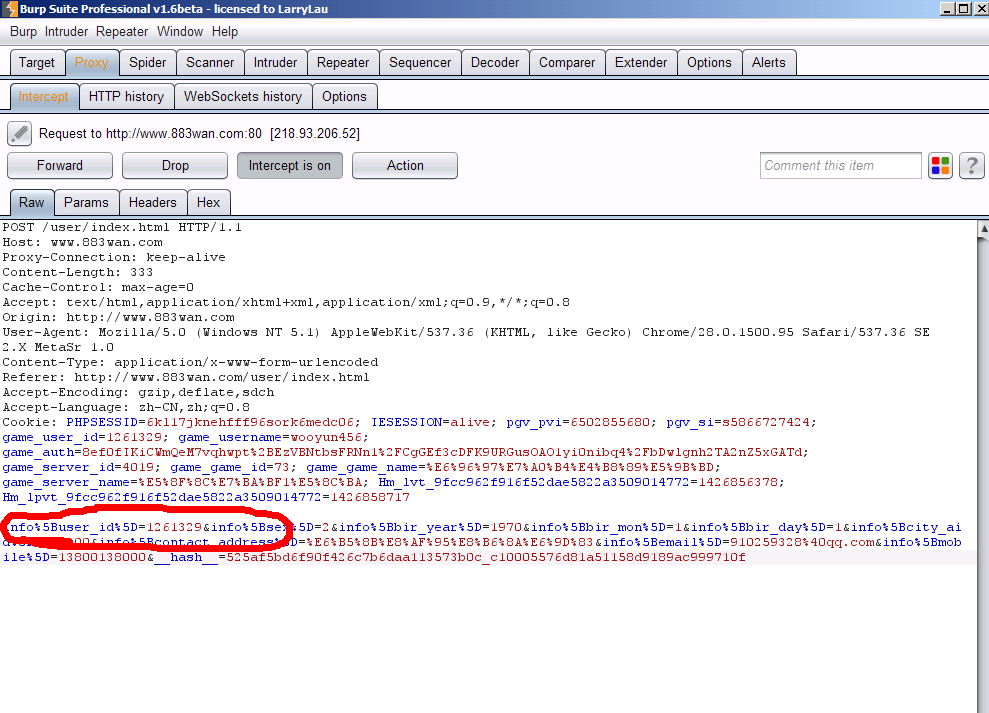The width and height of the screenshot is (989, 713).
Task: Switch to the Decoder tab
Action: 495,62
